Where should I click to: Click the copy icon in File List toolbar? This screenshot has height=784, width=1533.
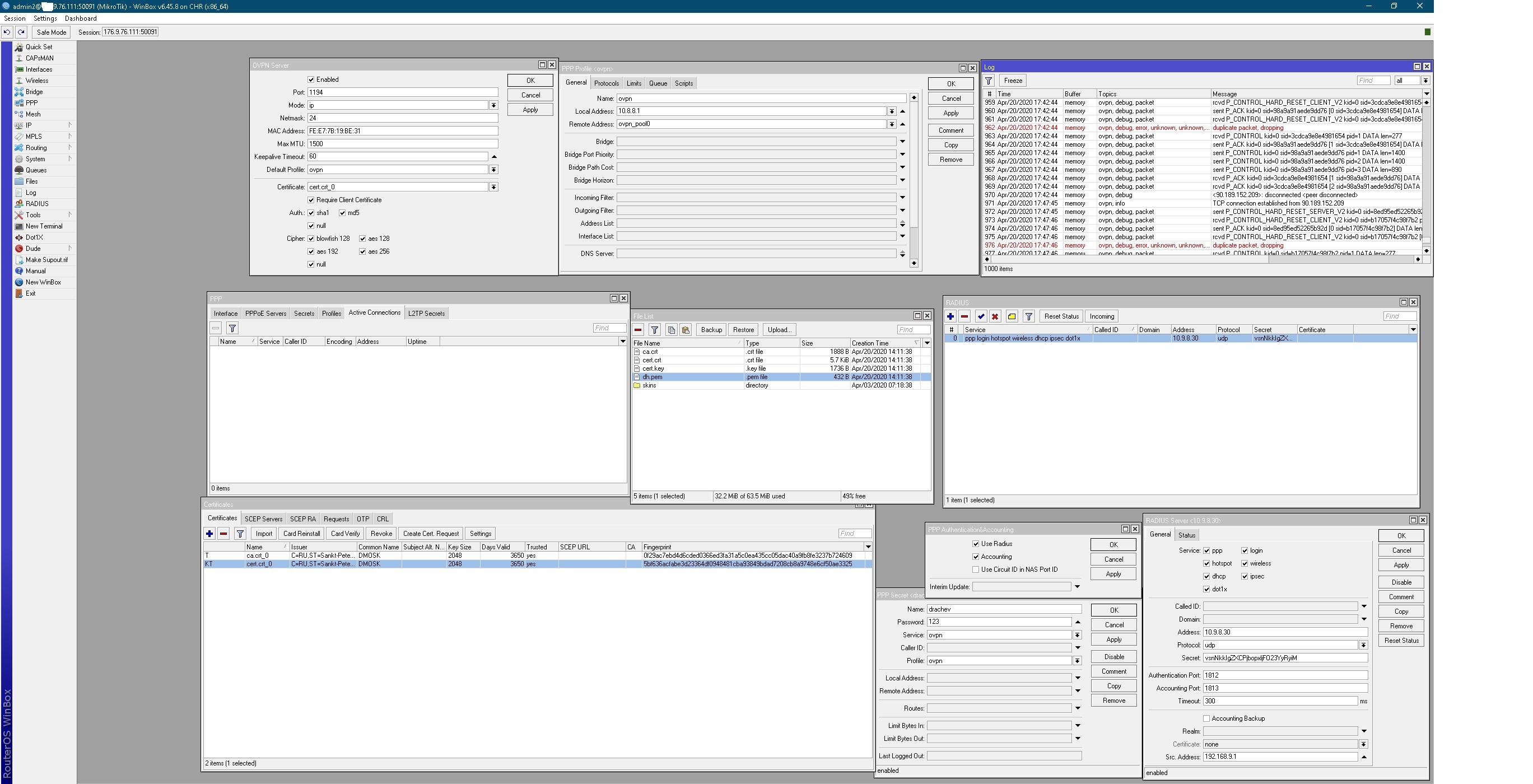pos(671,330)
